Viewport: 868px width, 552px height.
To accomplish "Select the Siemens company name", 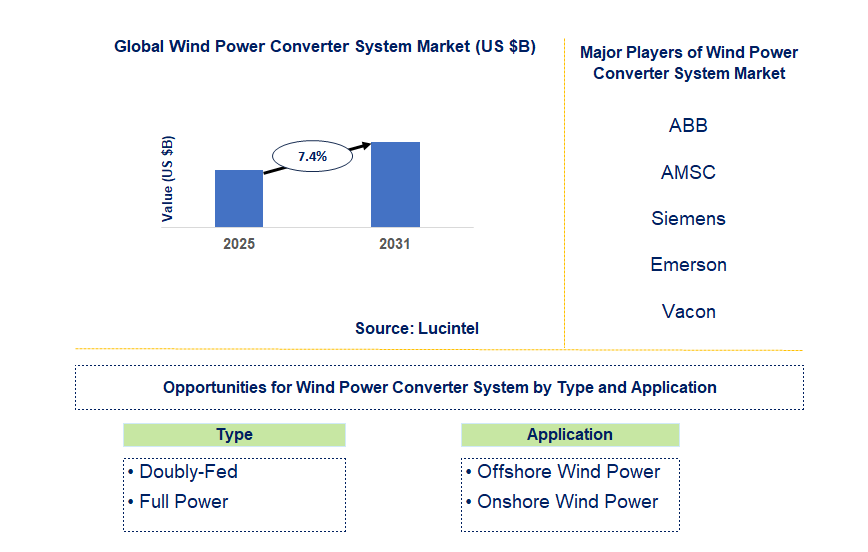I will [x=688, y=218].
